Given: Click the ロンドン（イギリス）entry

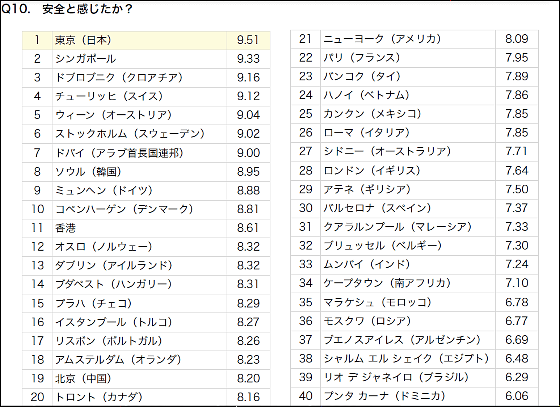Looking at the screenshot, I should point(408,171).
